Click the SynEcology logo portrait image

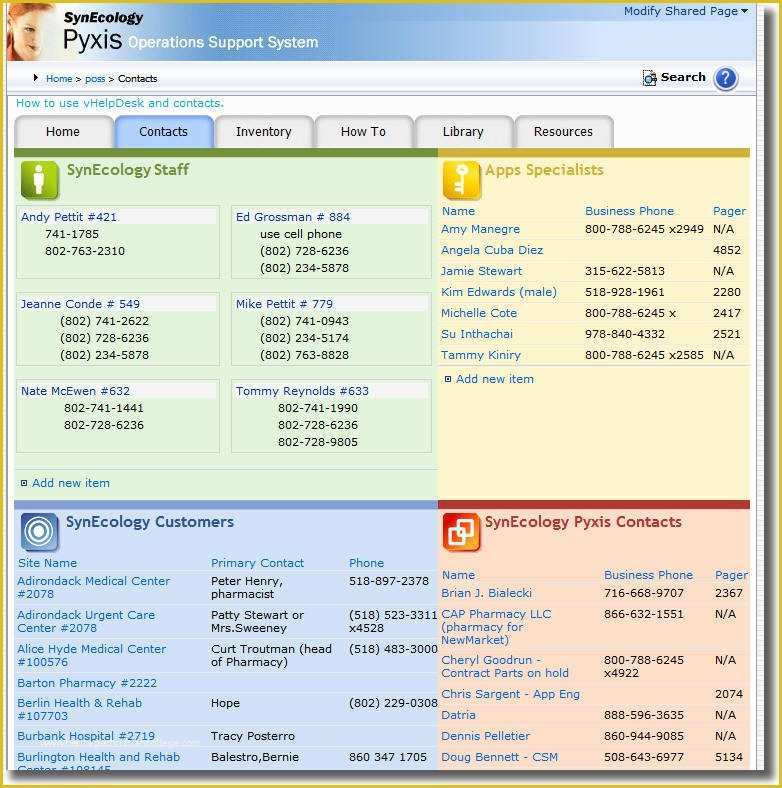[31, 32]
